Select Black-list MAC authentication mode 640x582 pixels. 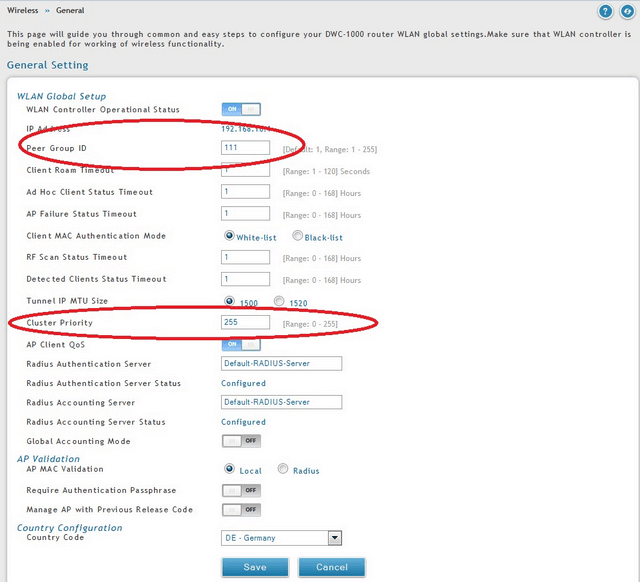[x=297, y=236]
